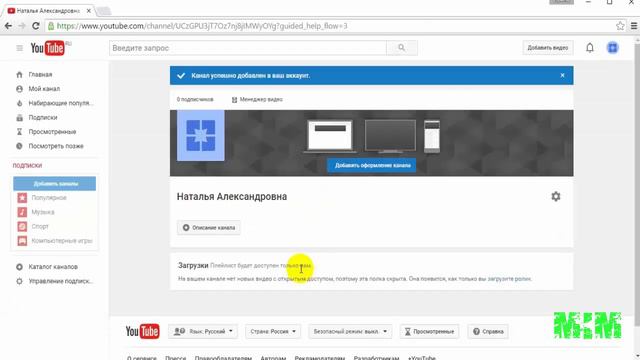Screen dimensions: 640x360
Task: Open channel settings gear icon
Action: [x=556, y=196]
